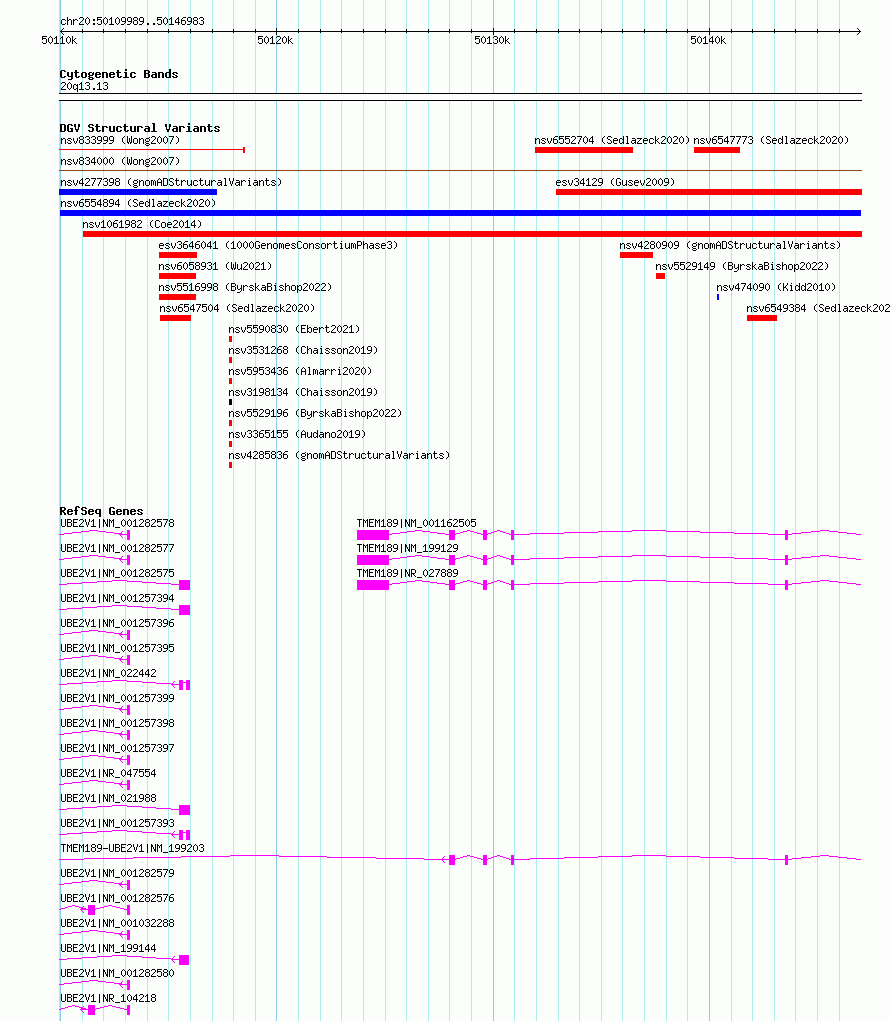Select UBE2V1|NM_001282577 transcript label
The width and height of the screenshot is (890, 1021).
click(x=117, y=548)
